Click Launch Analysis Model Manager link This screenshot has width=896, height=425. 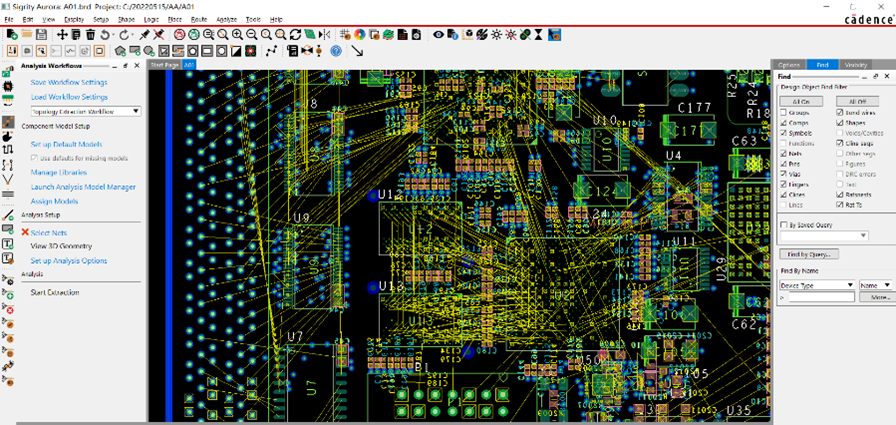[83, 187]
